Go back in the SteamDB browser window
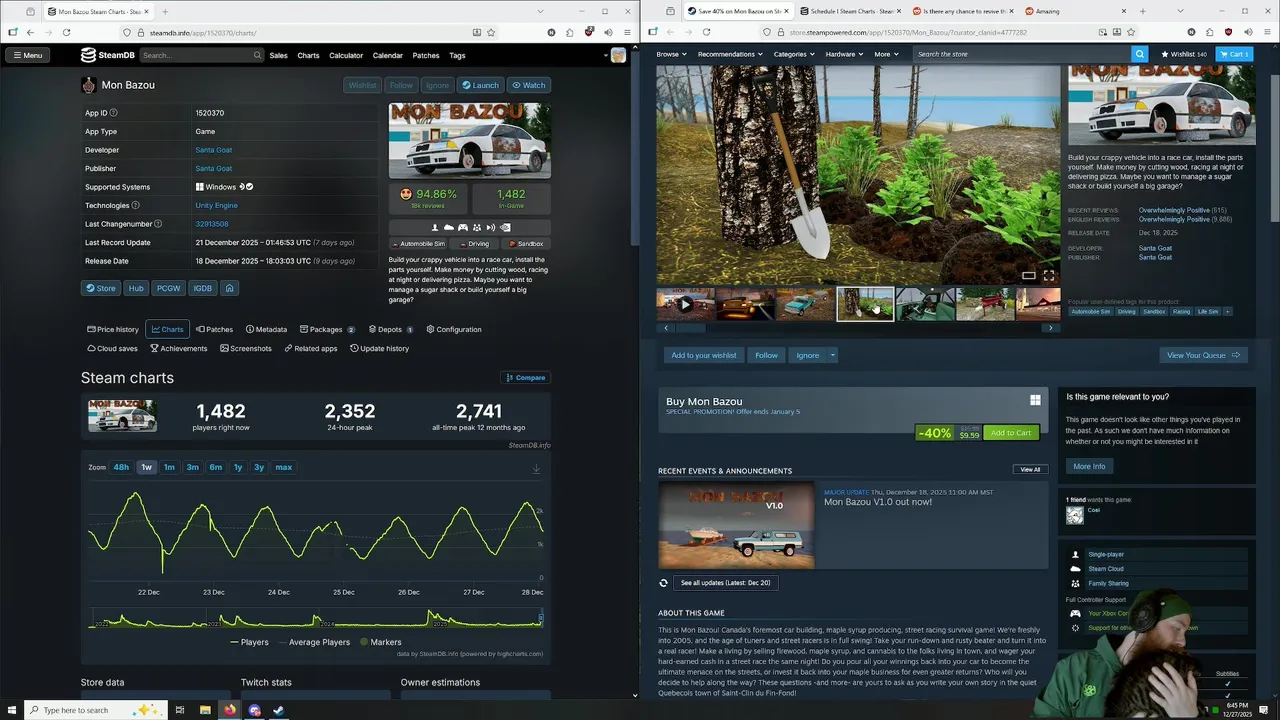The height and width of the screenshot is (720, 1280). [30, 32]
